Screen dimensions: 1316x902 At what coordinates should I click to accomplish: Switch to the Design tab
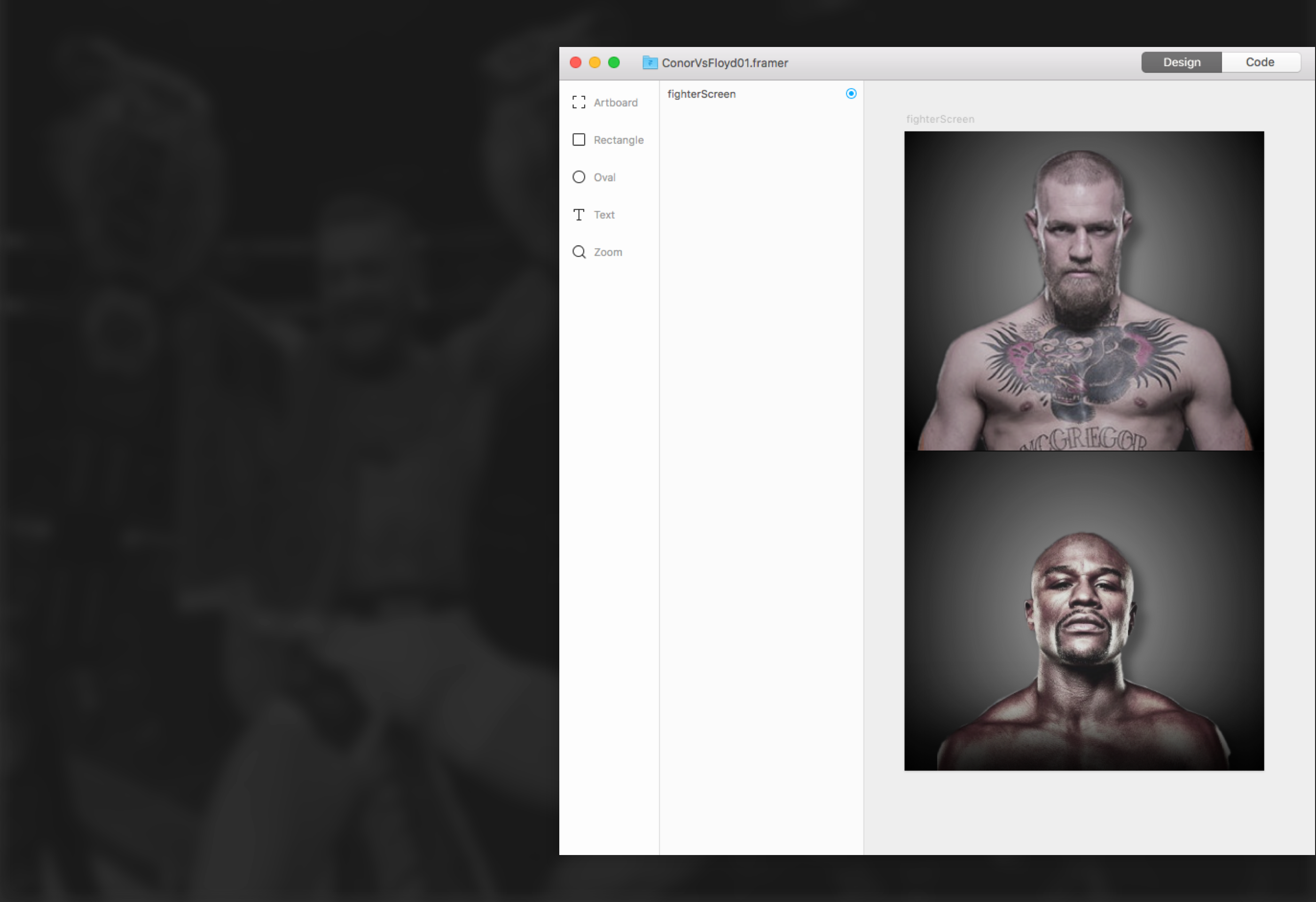[x=1182, y=62]
